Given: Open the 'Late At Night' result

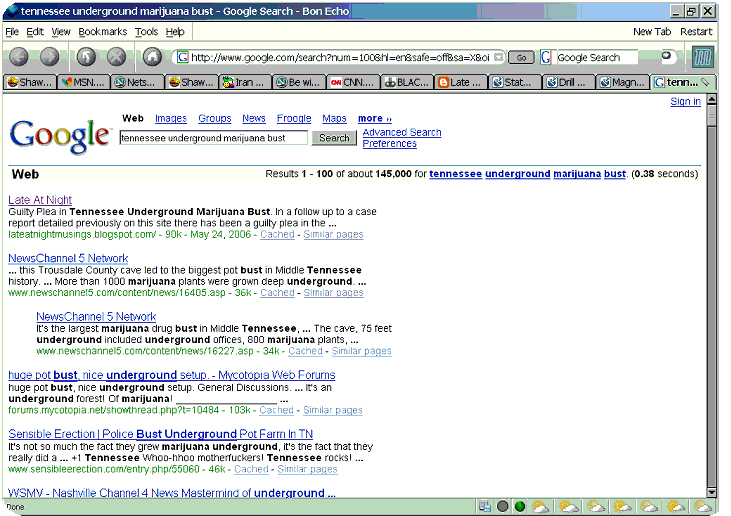Looking at the screenshot, I should (40, 200).
